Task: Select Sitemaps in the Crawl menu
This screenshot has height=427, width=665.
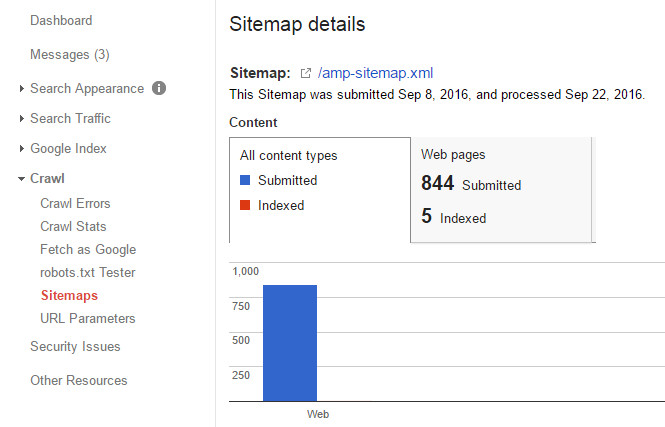Action: point(69,295)
